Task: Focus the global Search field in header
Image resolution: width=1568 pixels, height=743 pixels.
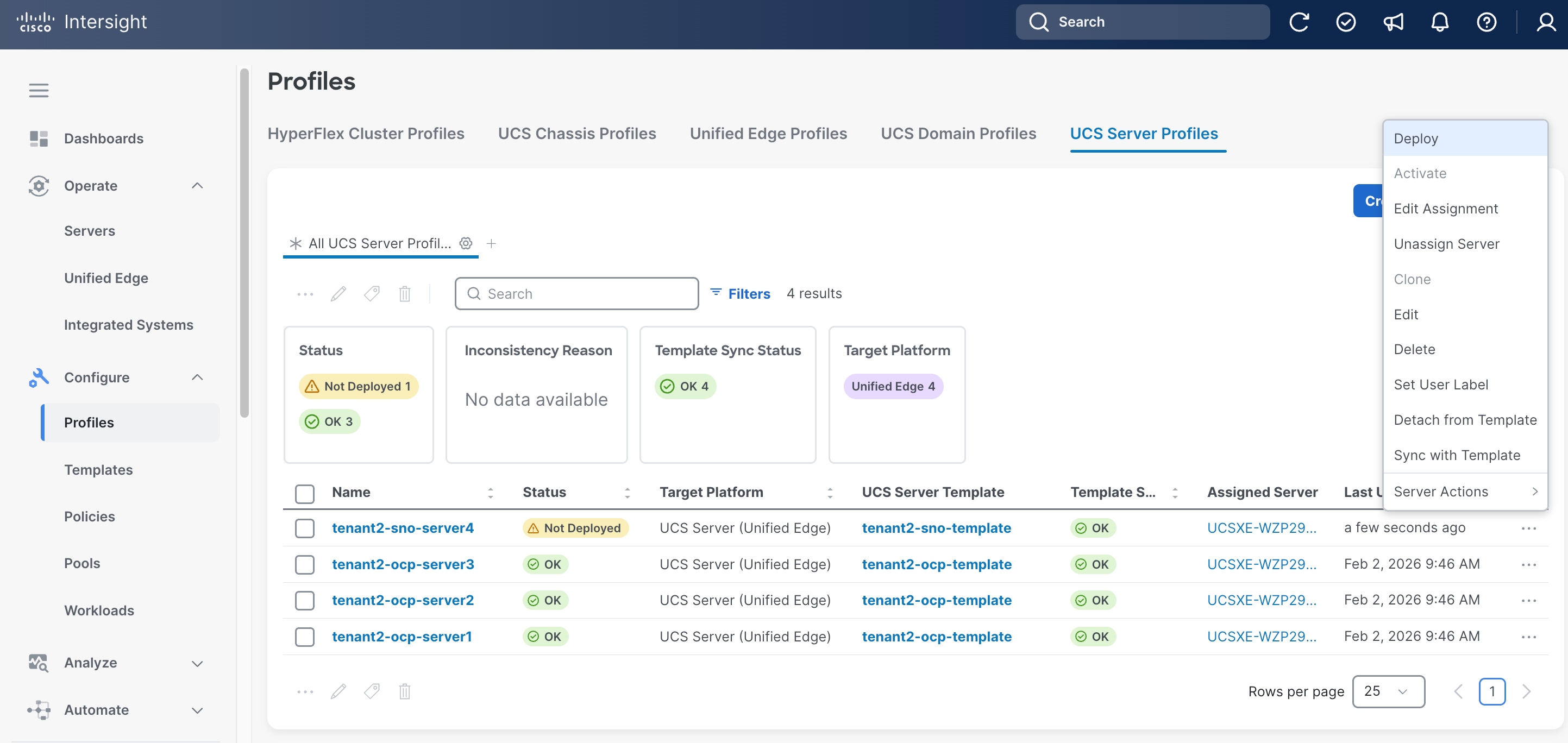Action: 1142,22
